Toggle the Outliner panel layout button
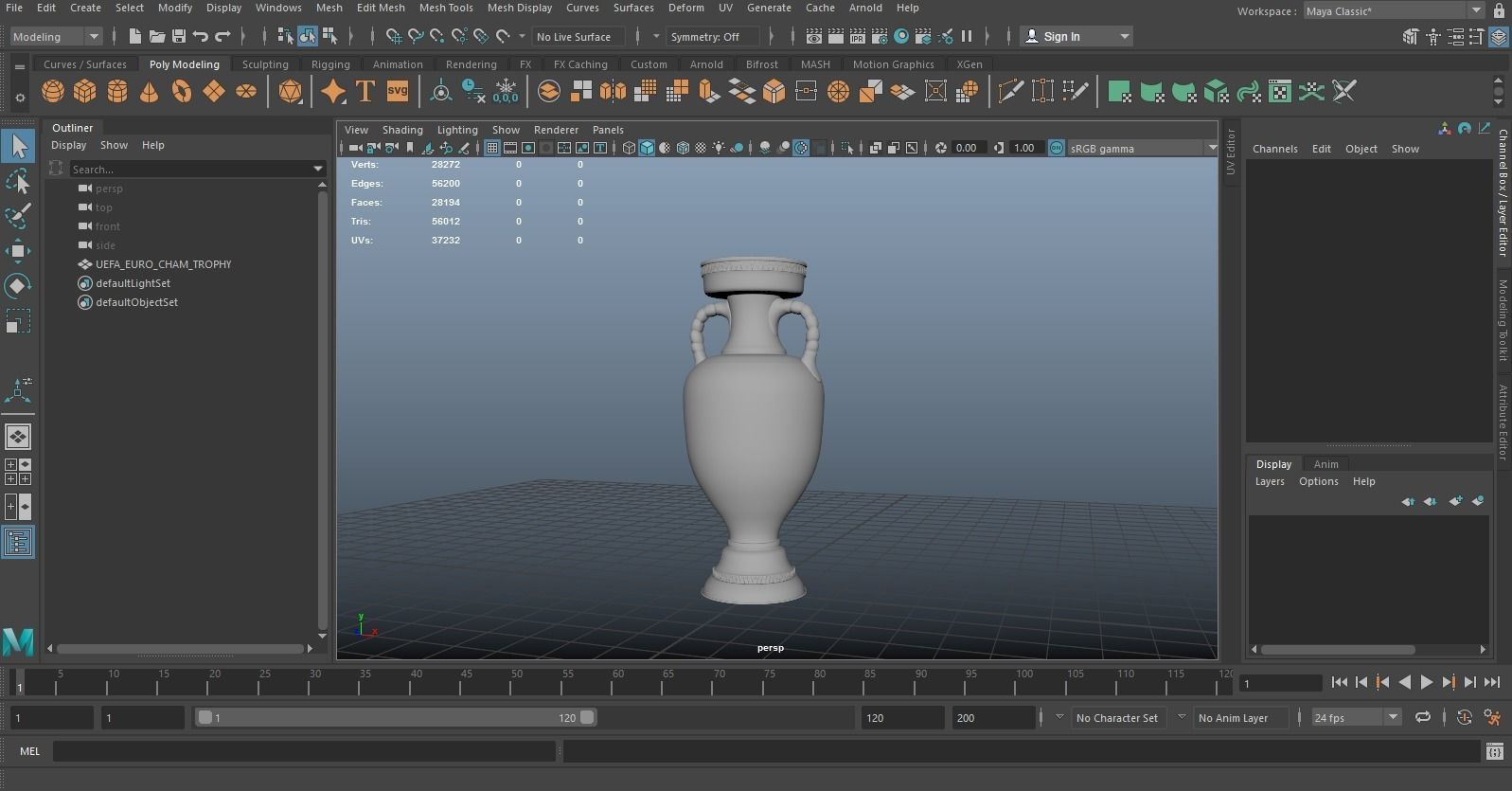Screen dimensions: 1512x791 point(18,542)
